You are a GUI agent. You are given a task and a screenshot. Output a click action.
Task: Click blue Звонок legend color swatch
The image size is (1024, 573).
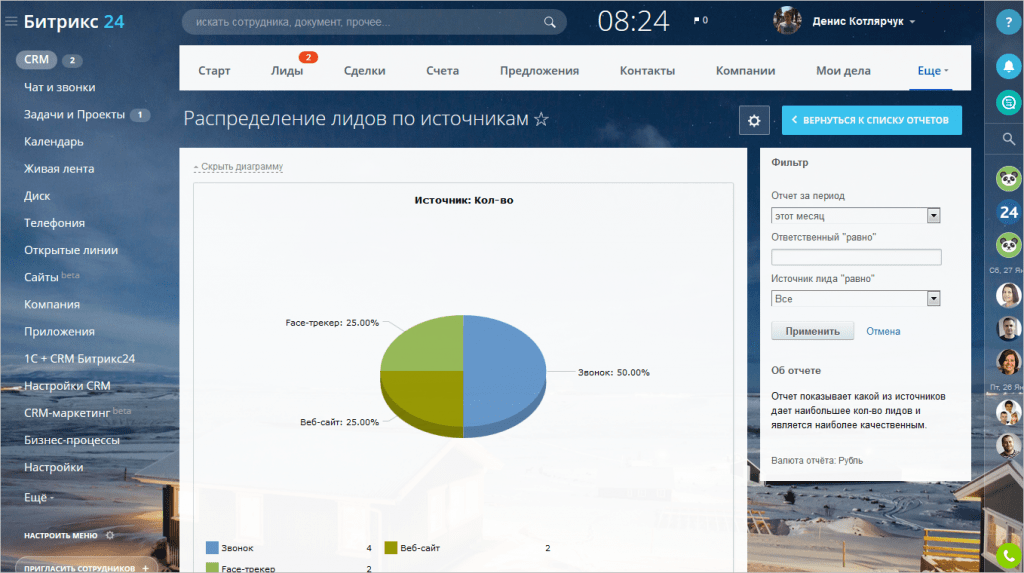tap(212, 548)
